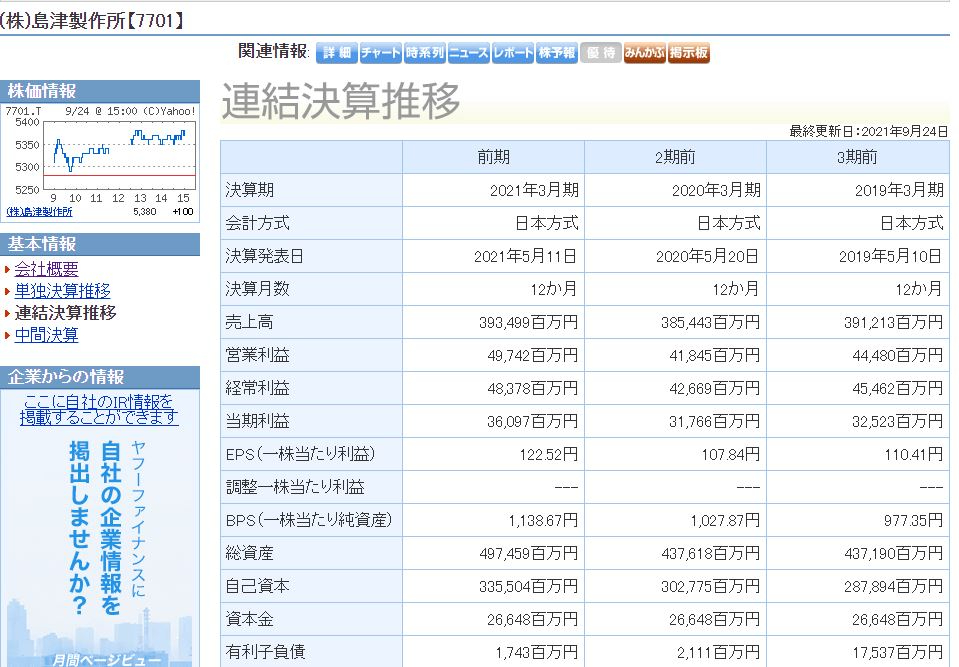Click the 株価情報 section header

(100, 91)
